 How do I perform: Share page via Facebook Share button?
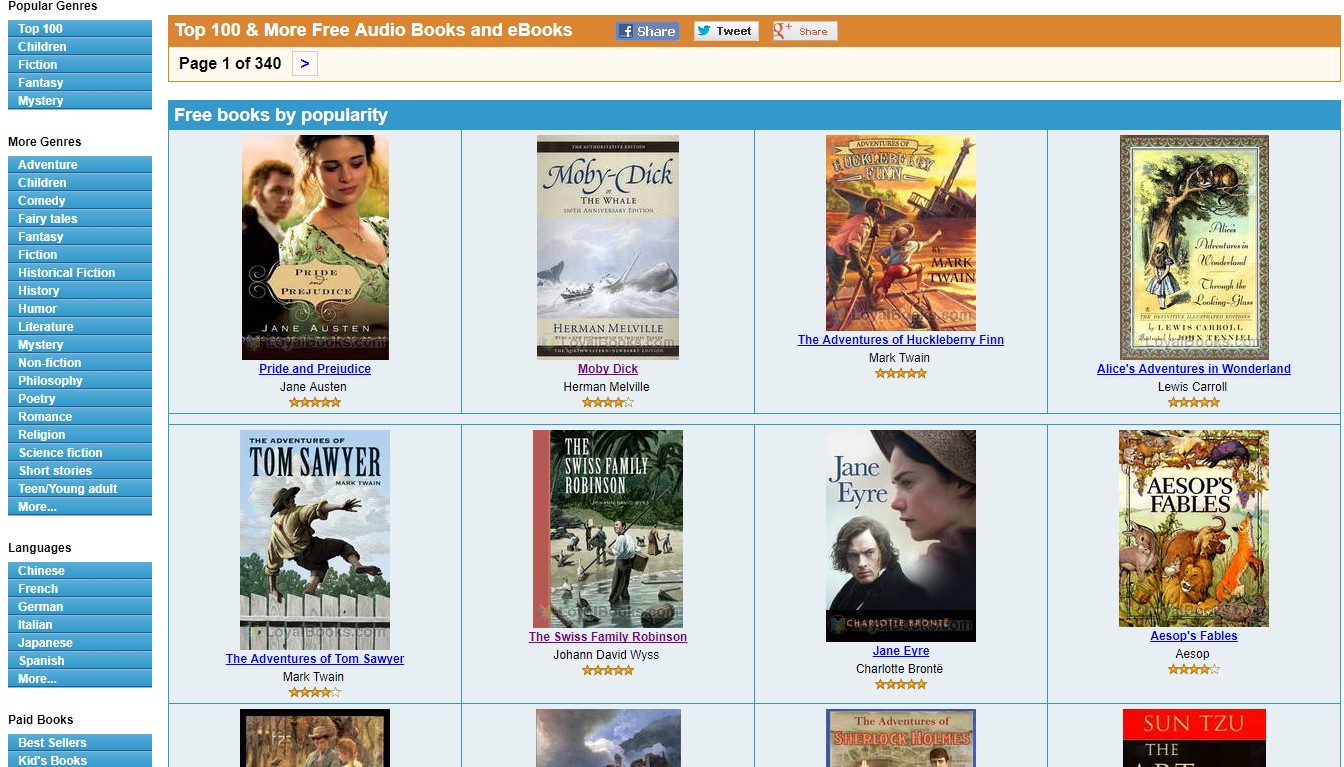tap(647, 31)
